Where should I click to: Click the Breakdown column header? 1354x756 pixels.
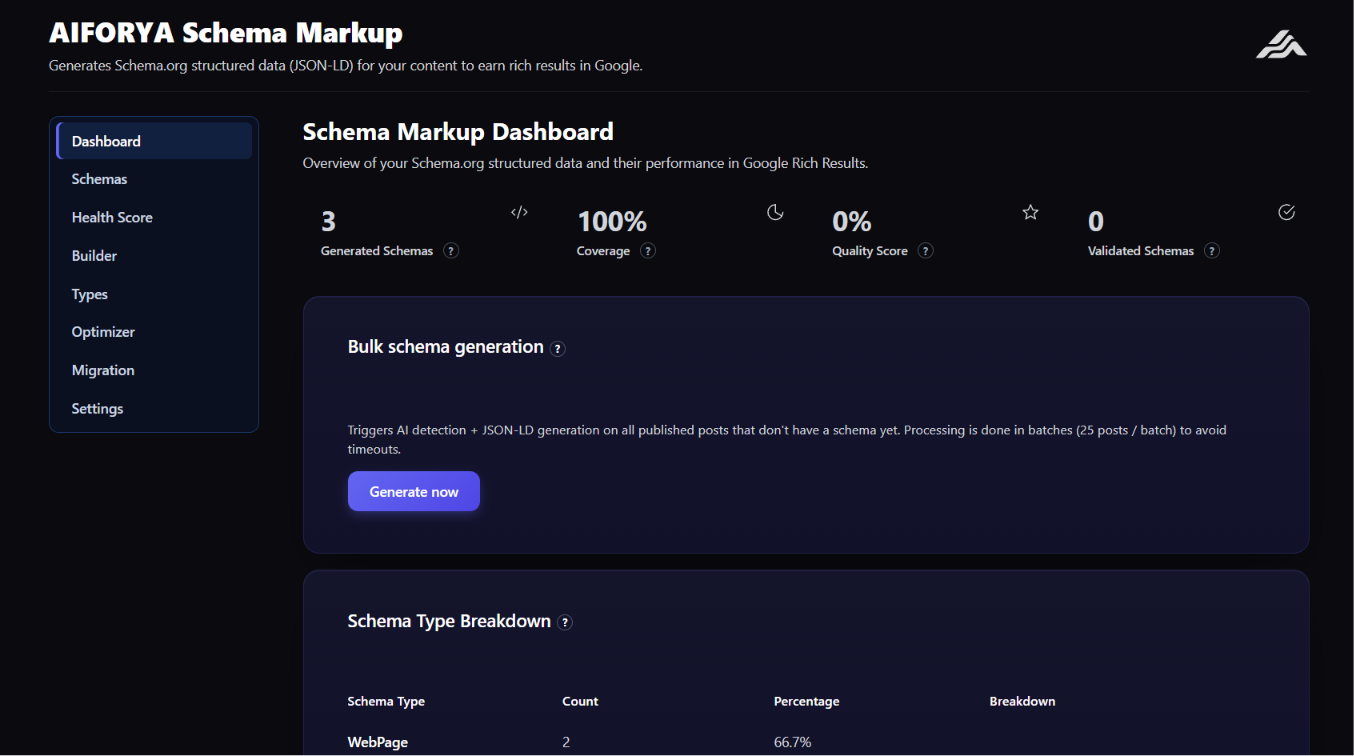click(x=1022, y=701)
